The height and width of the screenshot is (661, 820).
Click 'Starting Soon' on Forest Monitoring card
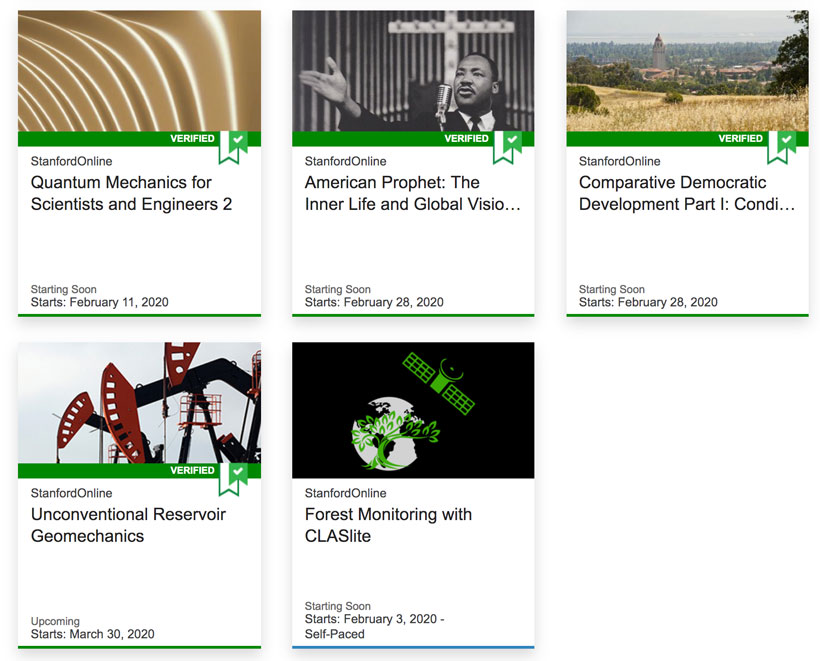click(338, 606)
